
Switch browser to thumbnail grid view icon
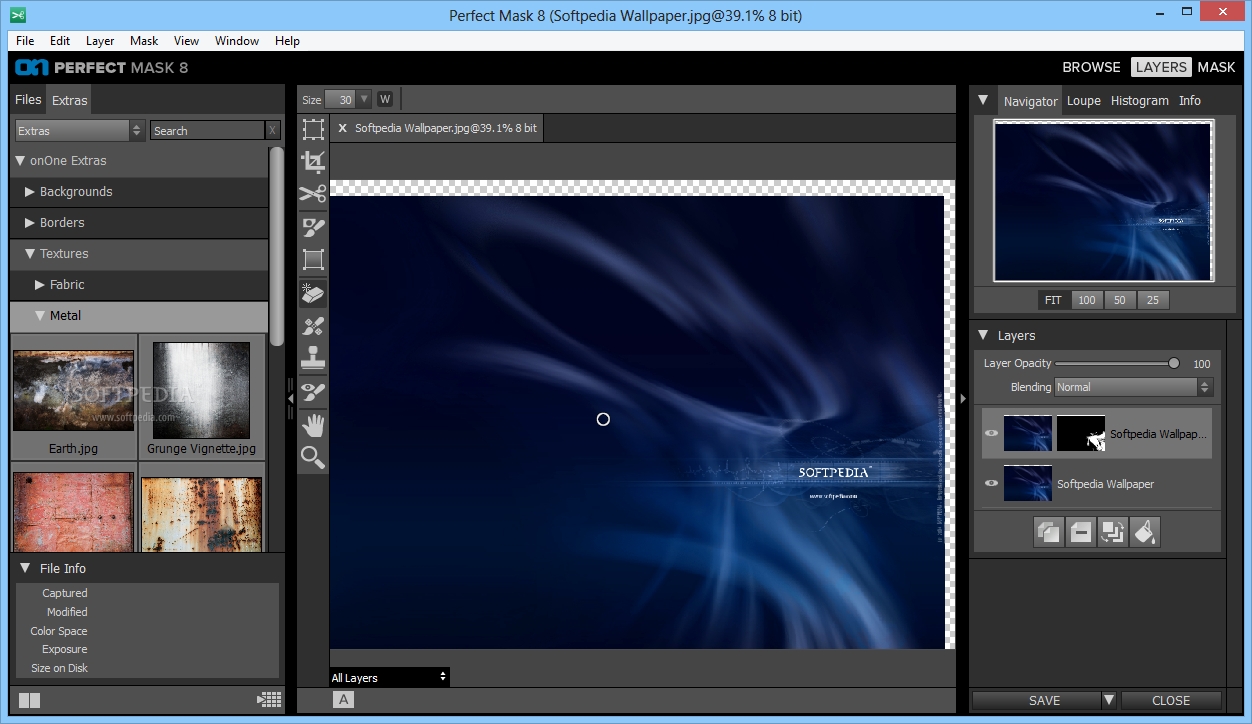click(x=269, y=700)
